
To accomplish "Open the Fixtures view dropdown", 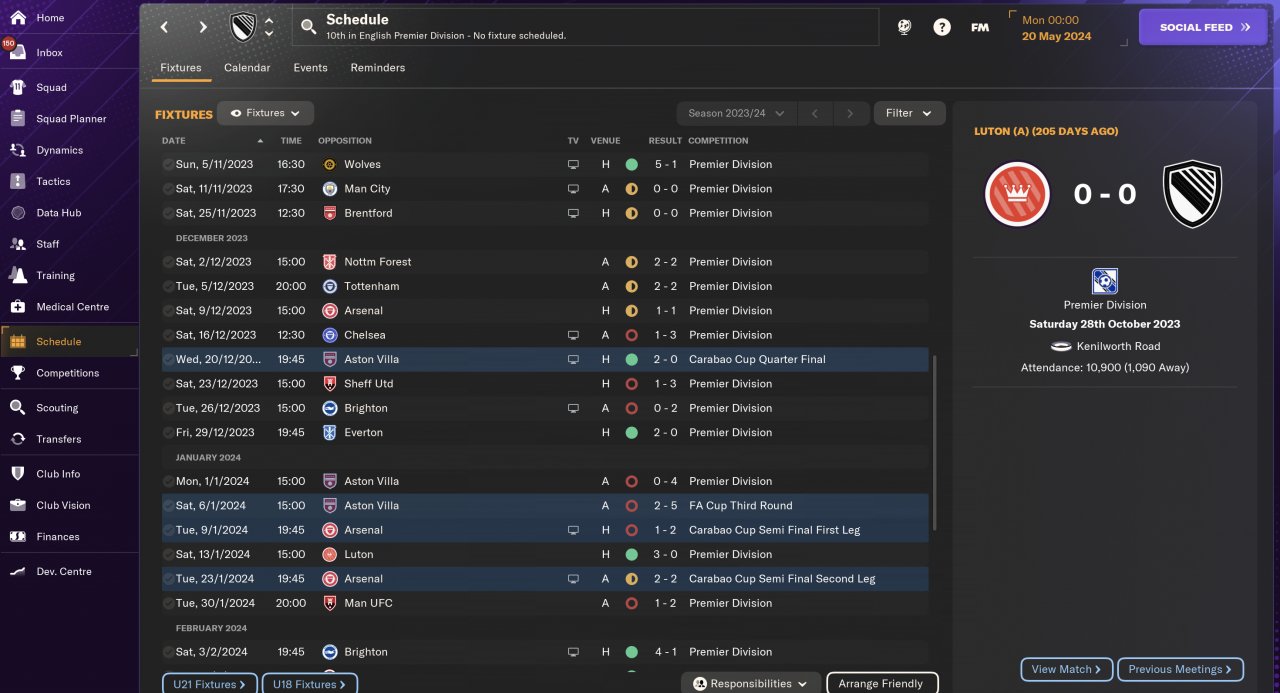I will coord(265,113).
